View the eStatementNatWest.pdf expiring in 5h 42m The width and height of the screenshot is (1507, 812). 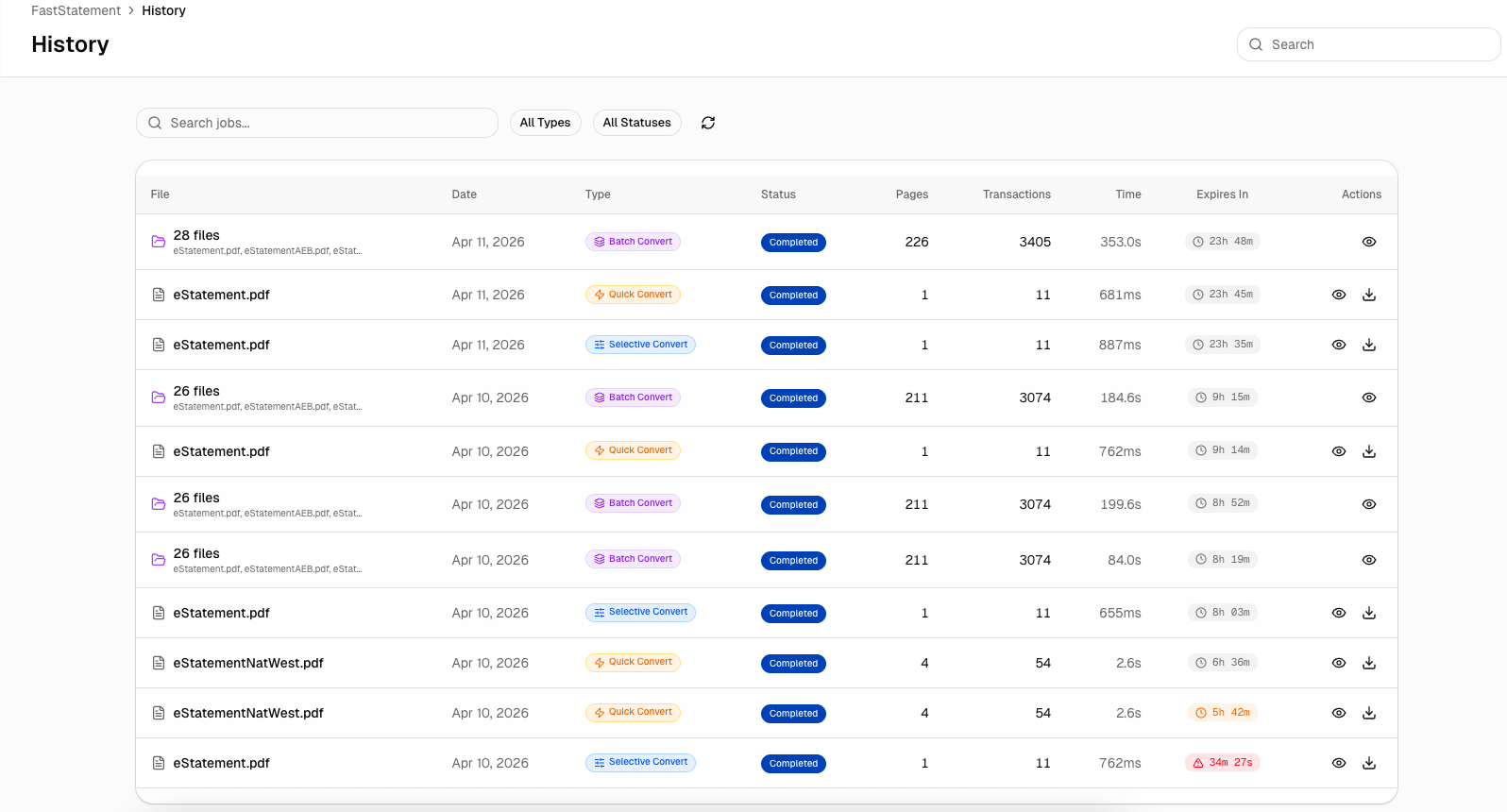(1339, 713)
